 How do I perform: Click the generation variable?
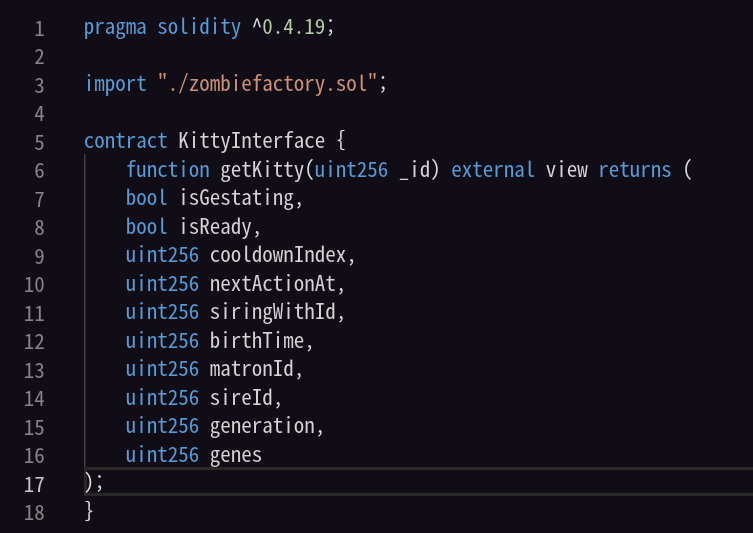(262, 426)
